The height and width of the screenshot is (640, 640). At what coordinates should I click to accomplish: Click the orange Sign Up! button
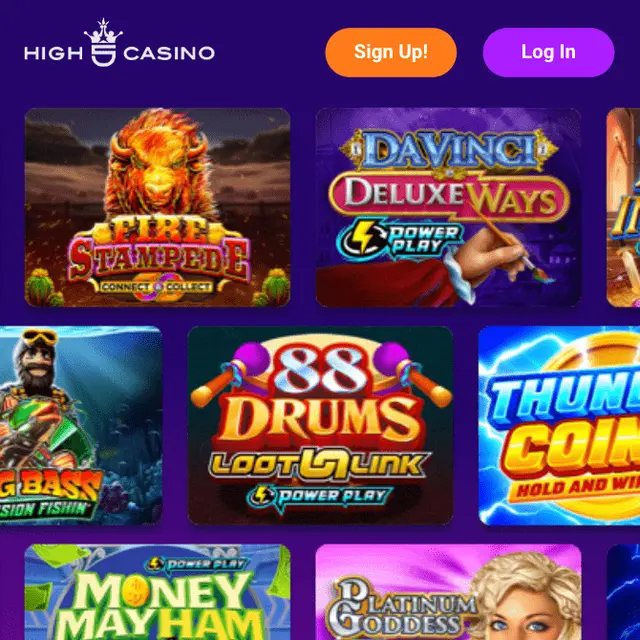tap(391, 52)
